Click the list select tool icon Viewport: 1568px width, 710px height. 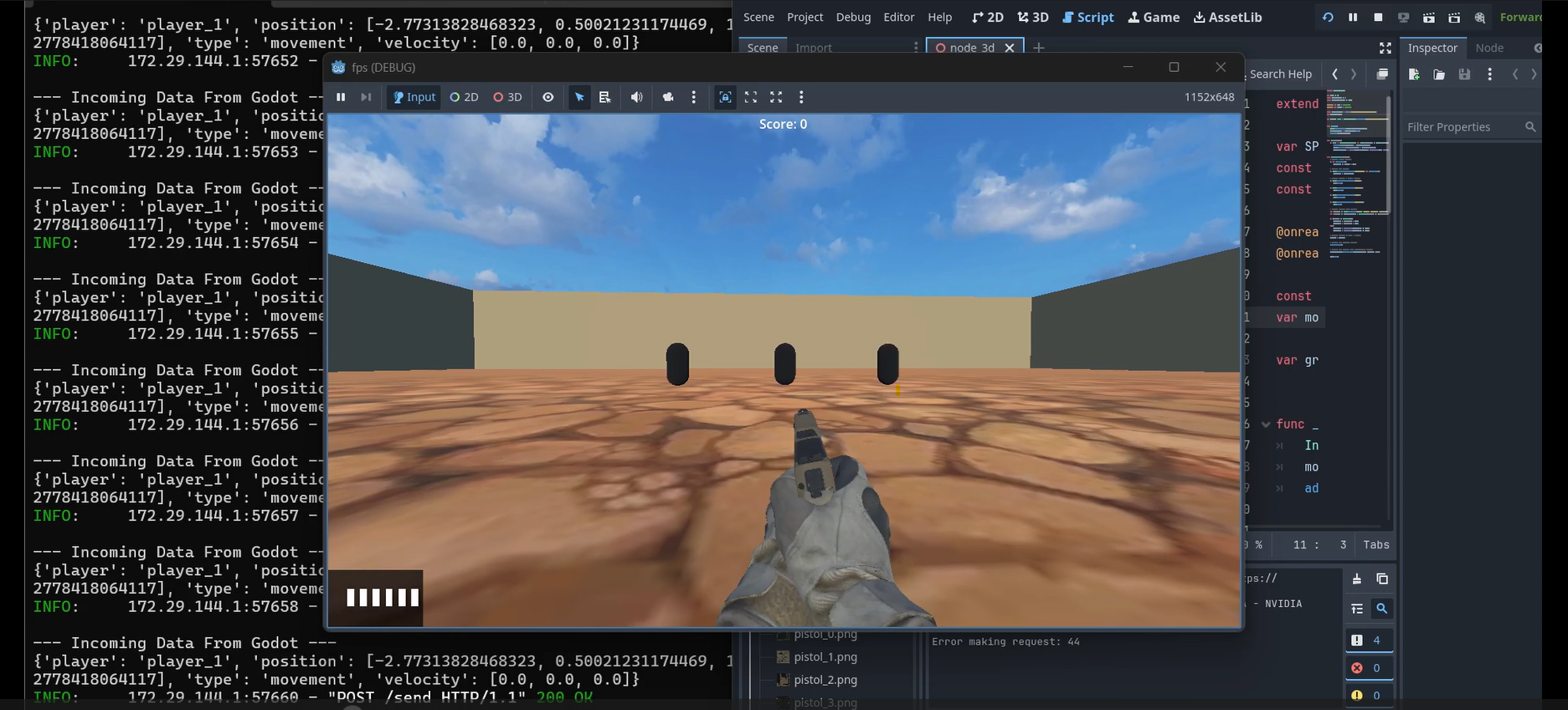pos(604,97)
